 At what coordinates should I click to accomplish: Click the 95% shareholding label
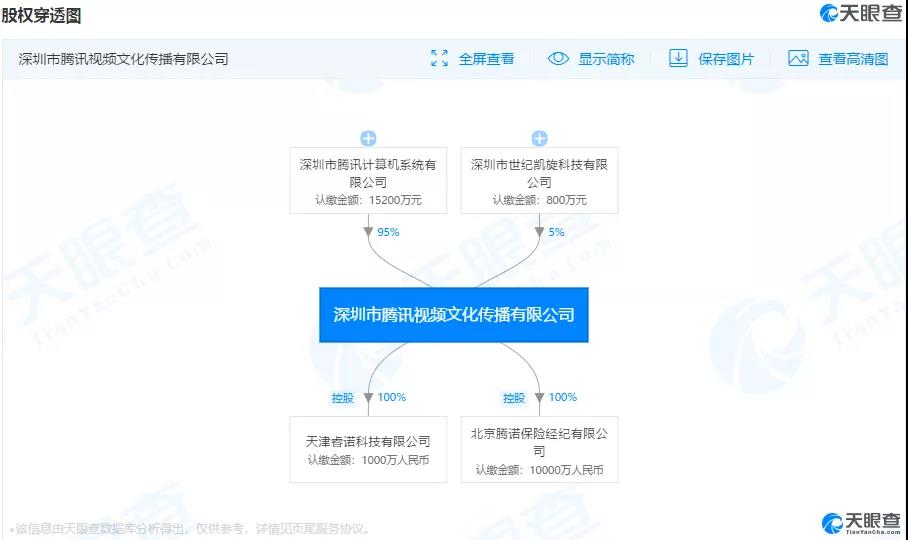pos(389,232)
